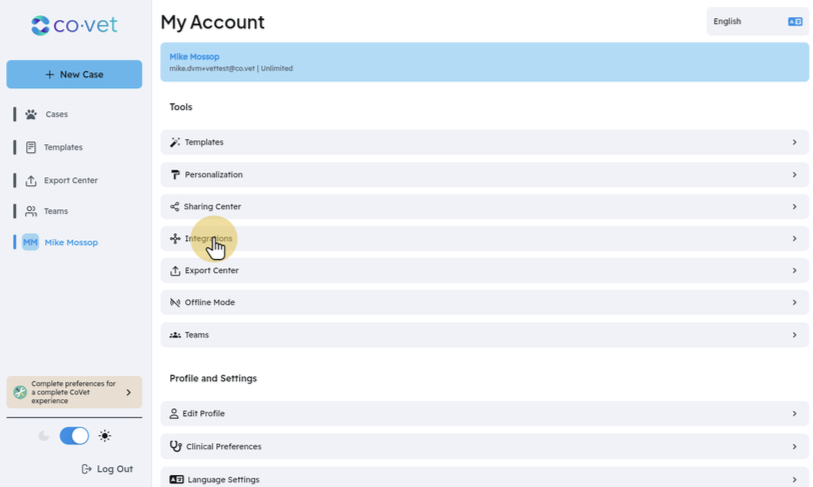Screen dimensions: 813x487
Task: Open Templates in the sidebar
Action: (63, 147)
